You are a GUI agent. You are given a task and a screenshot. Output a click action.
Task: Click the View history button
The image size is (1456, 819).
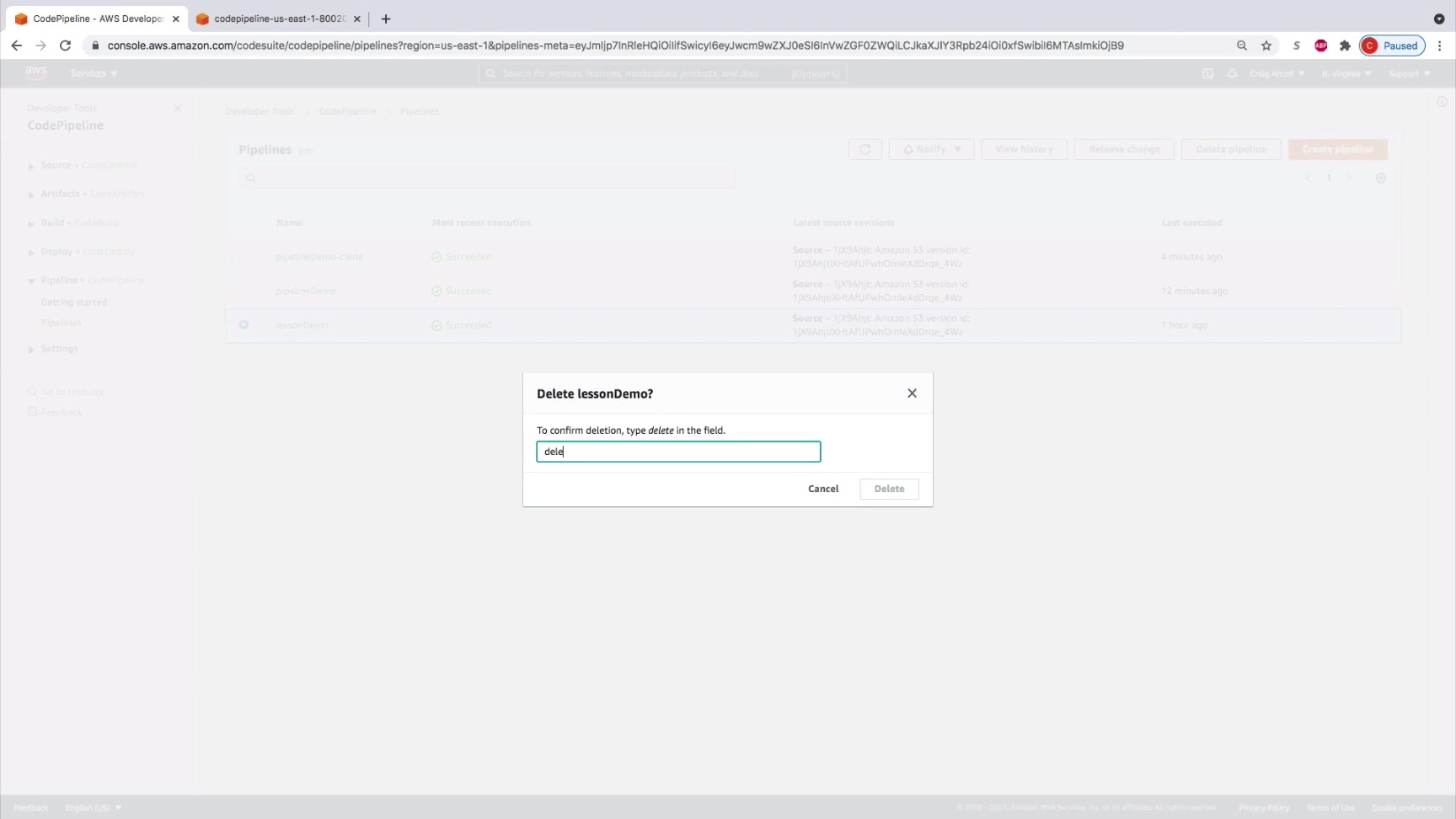(1024, 149)
